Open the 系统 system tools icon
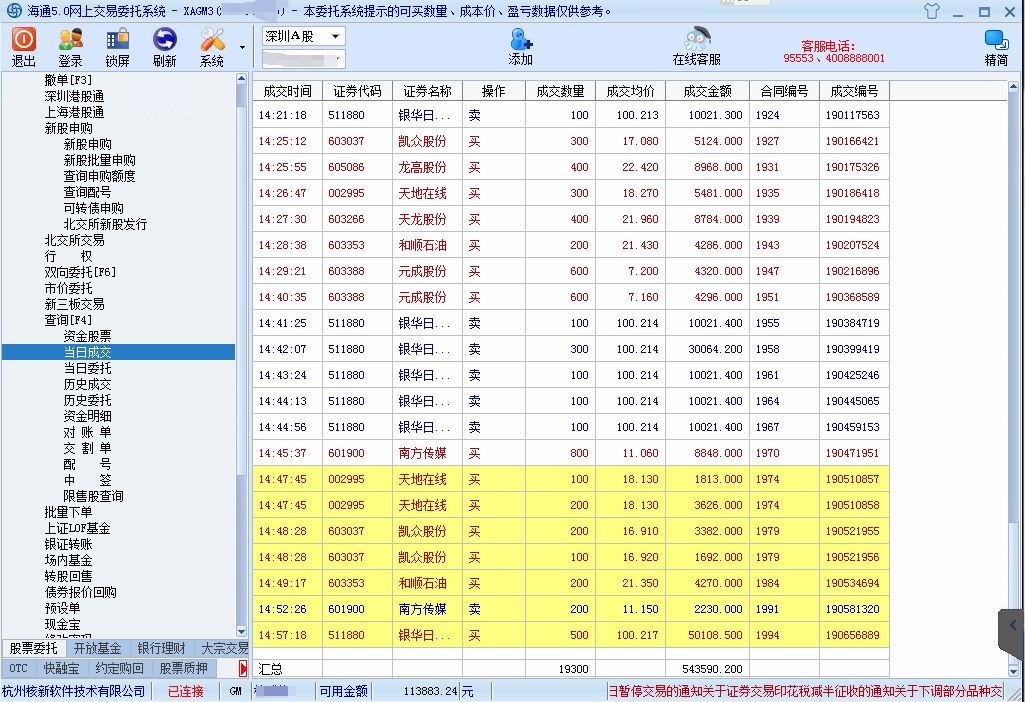Screen dimensions: 1025x702 (x=212, y=46)
